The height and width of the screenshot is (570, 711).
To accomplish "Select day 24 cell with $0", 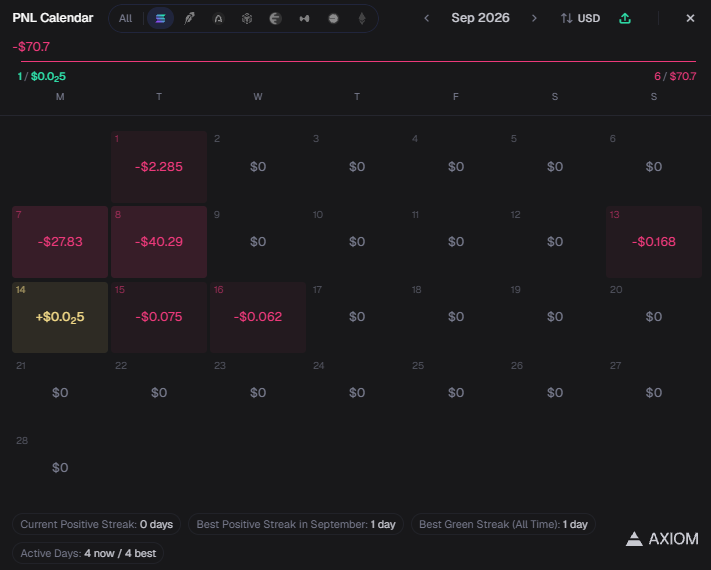I will [357, 393].
